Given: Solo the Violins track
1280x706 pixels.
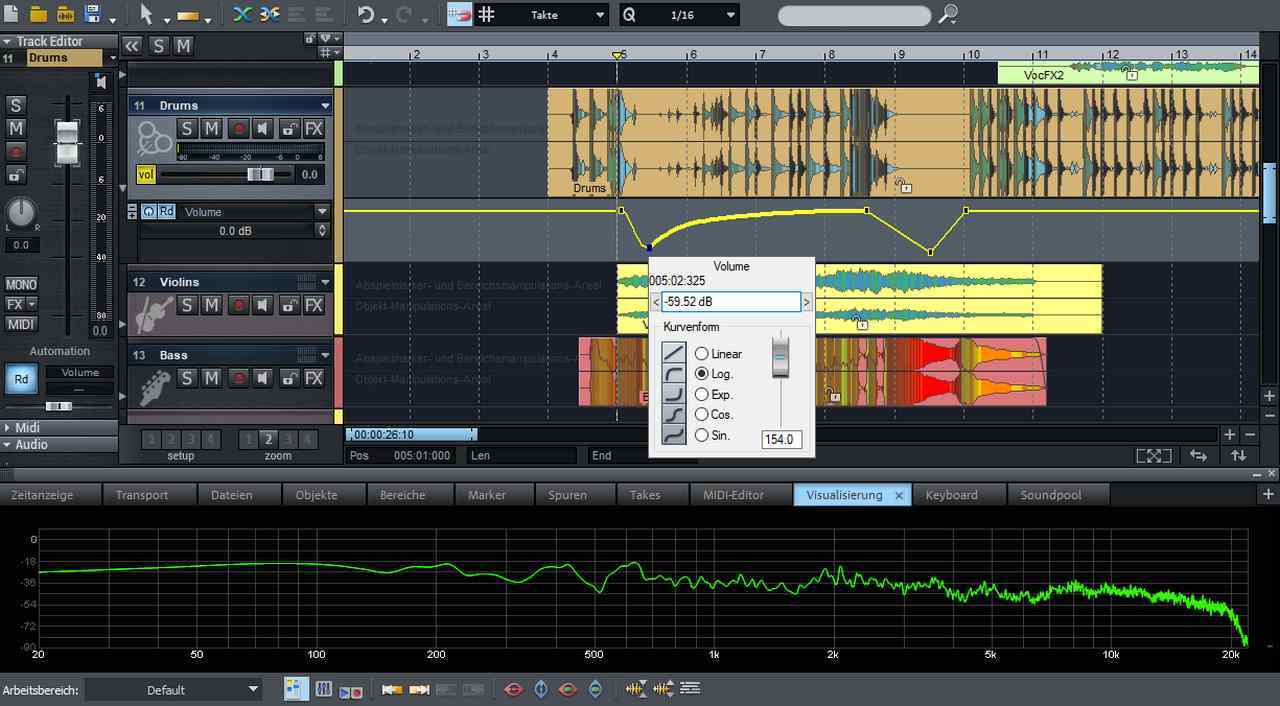Looking at the screenshot, I should click(186, 305).
